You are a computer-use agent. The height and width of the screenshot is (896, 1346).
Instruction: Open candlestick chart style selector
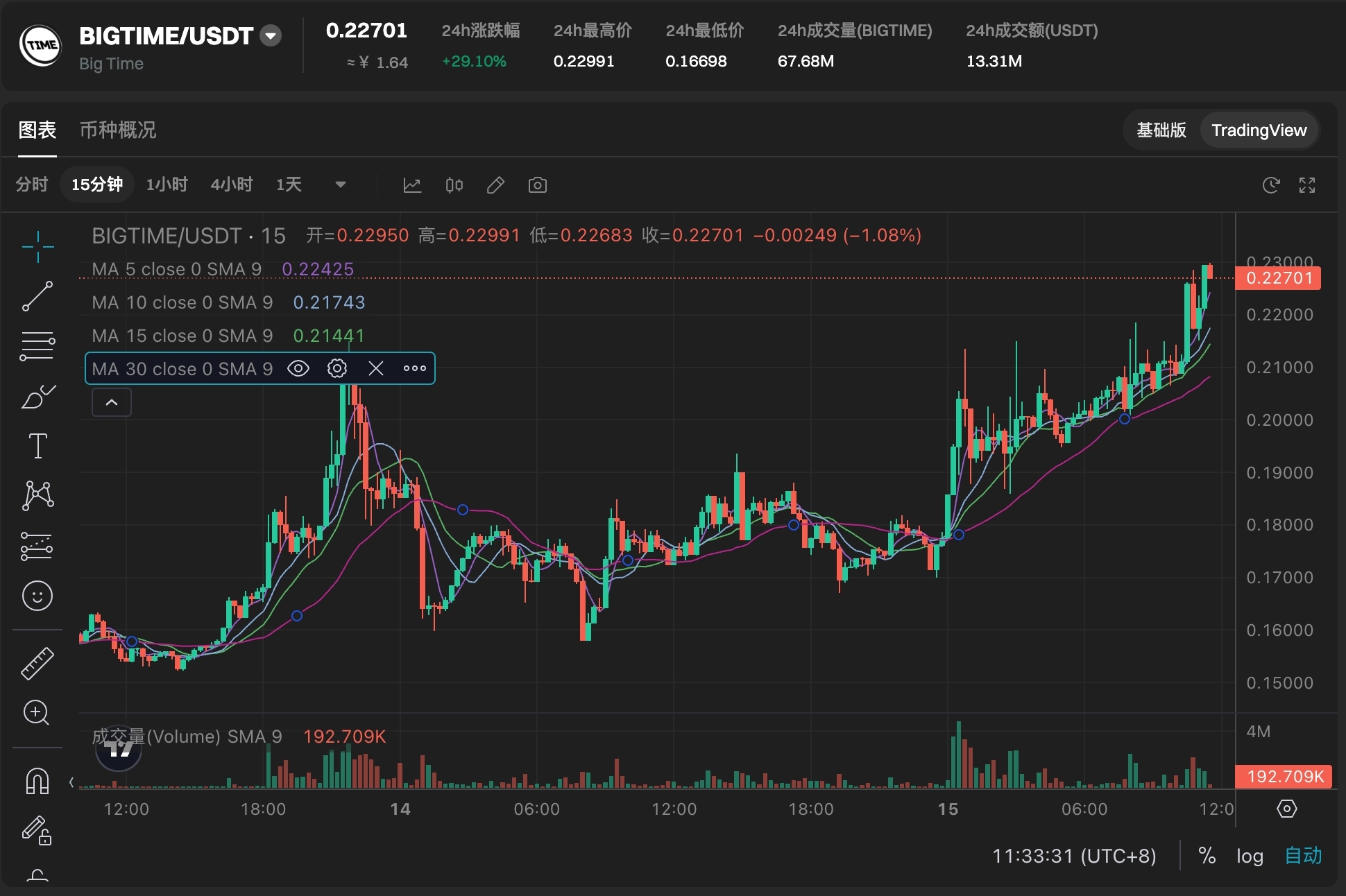[x=454, y=185]
